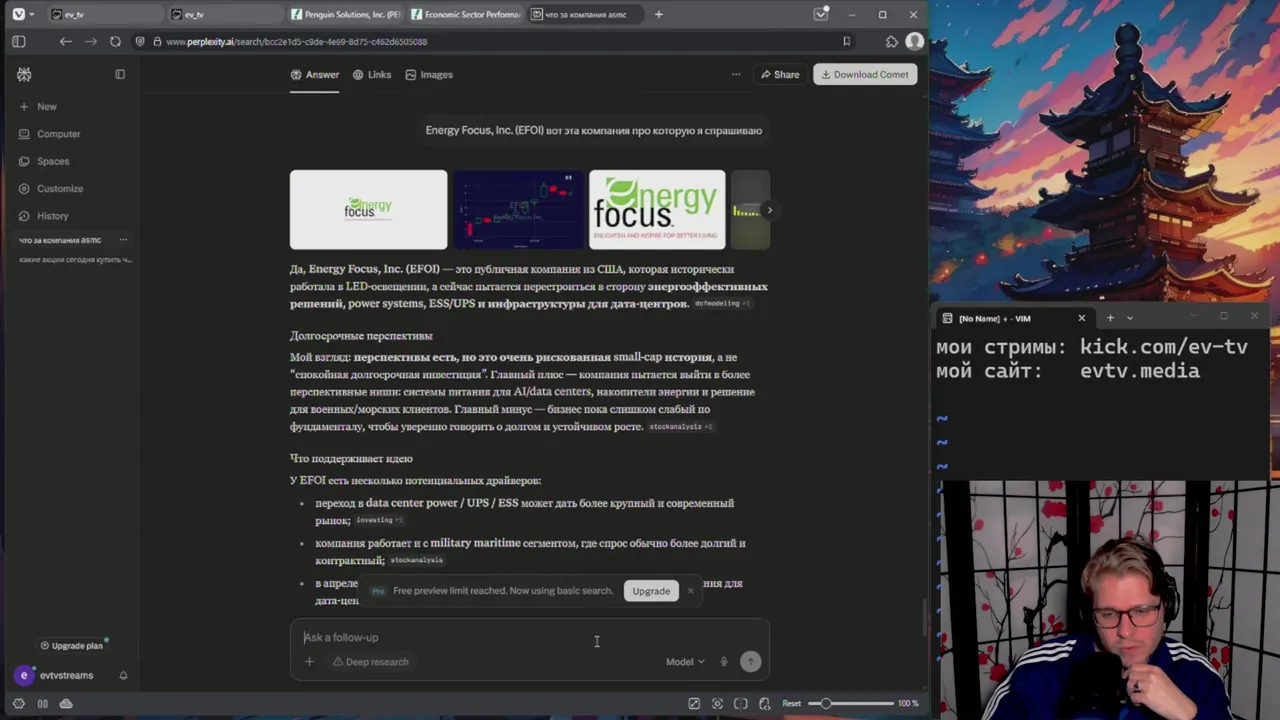Open the large Energy Focus logo thumbnail
The height and width of the screenshot is (720, 1280).
point(657,209)
